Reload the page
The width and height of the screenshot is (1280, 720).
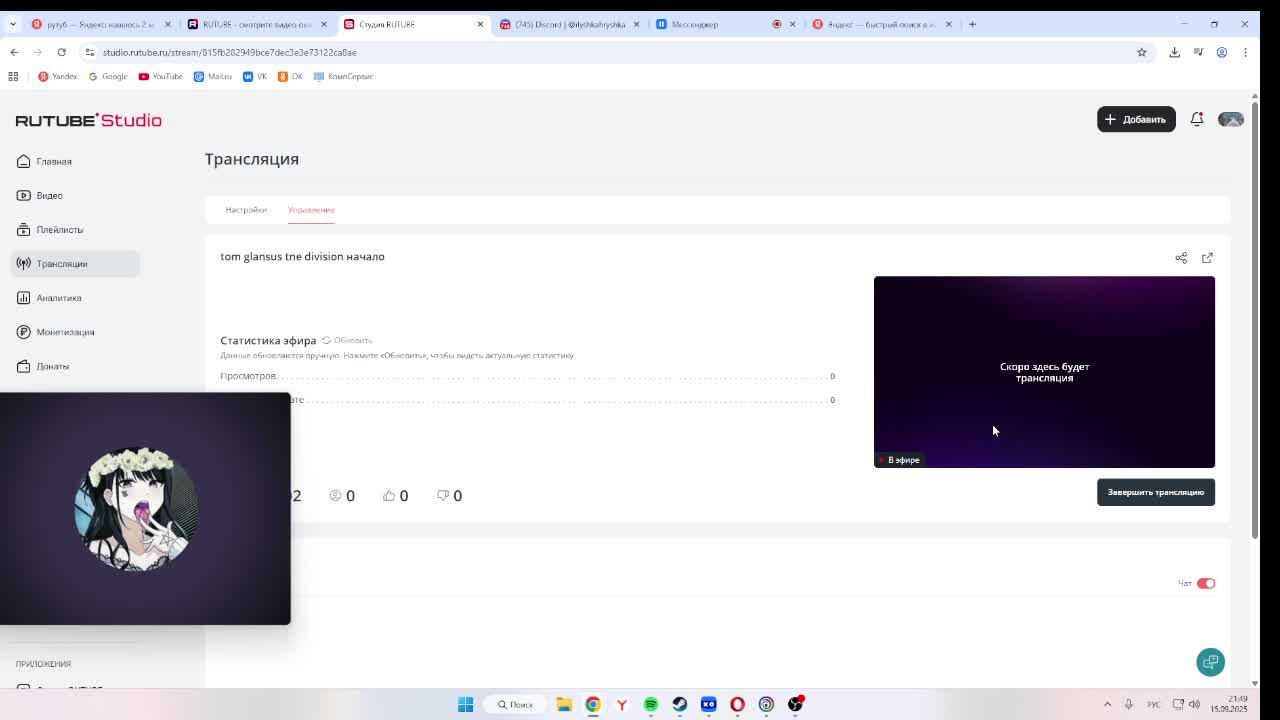pyautogui.click(x=61, y=52)
